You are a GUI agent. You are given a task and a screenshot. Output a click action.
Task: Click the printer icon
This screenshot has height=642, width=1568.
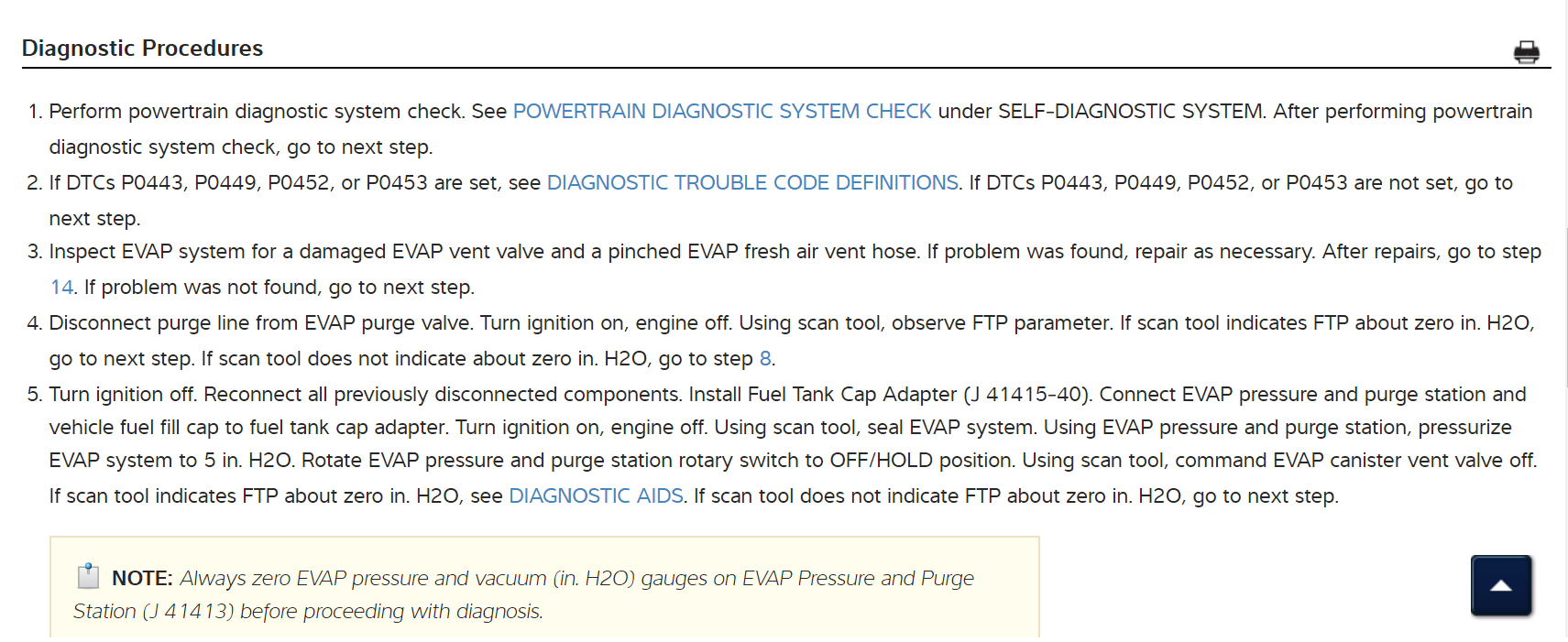(x=1526, y=52)
